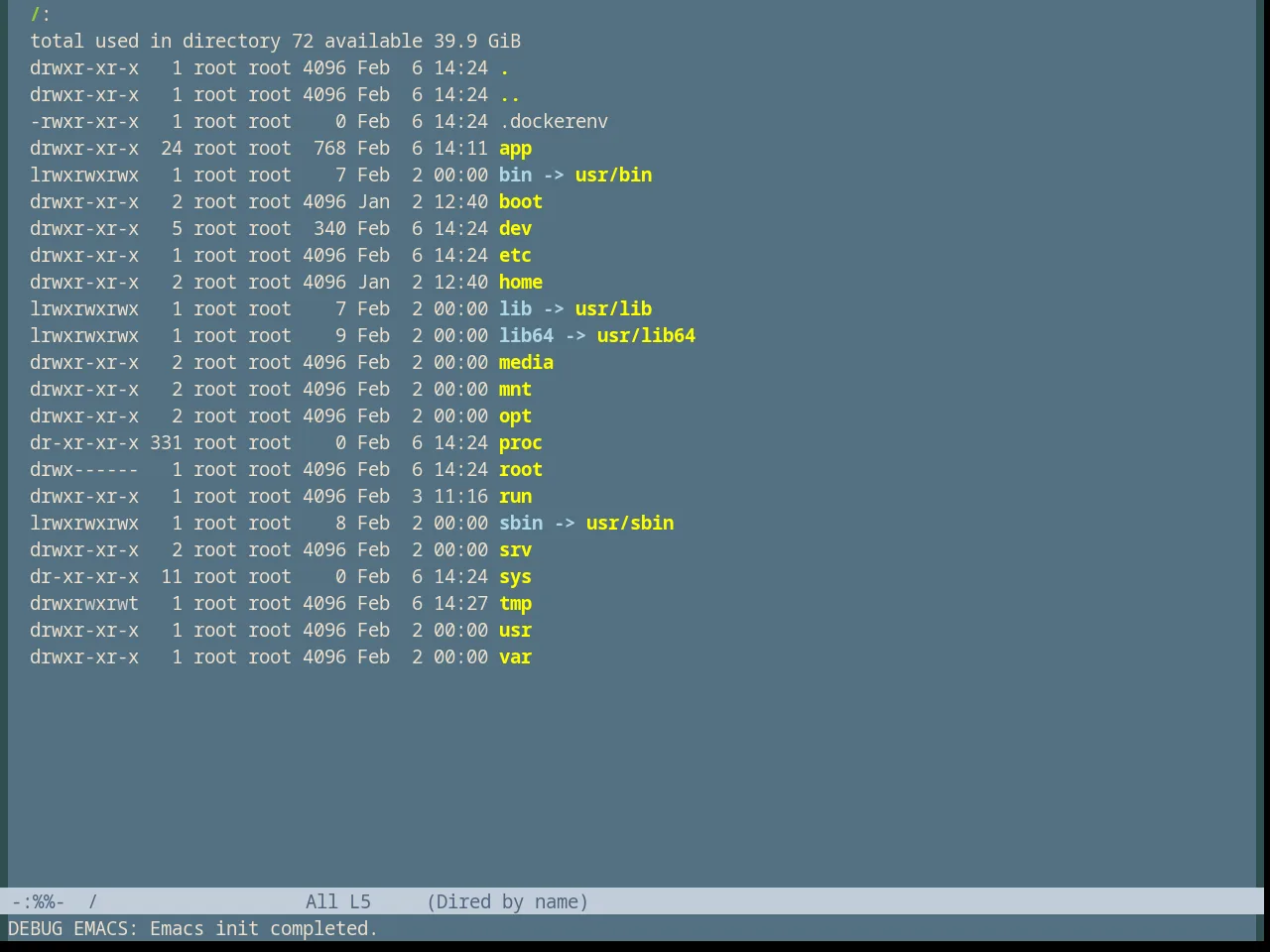
Task: Click the drwxrwxrwt permissions of tmp
Action: (x=84, y=604)
